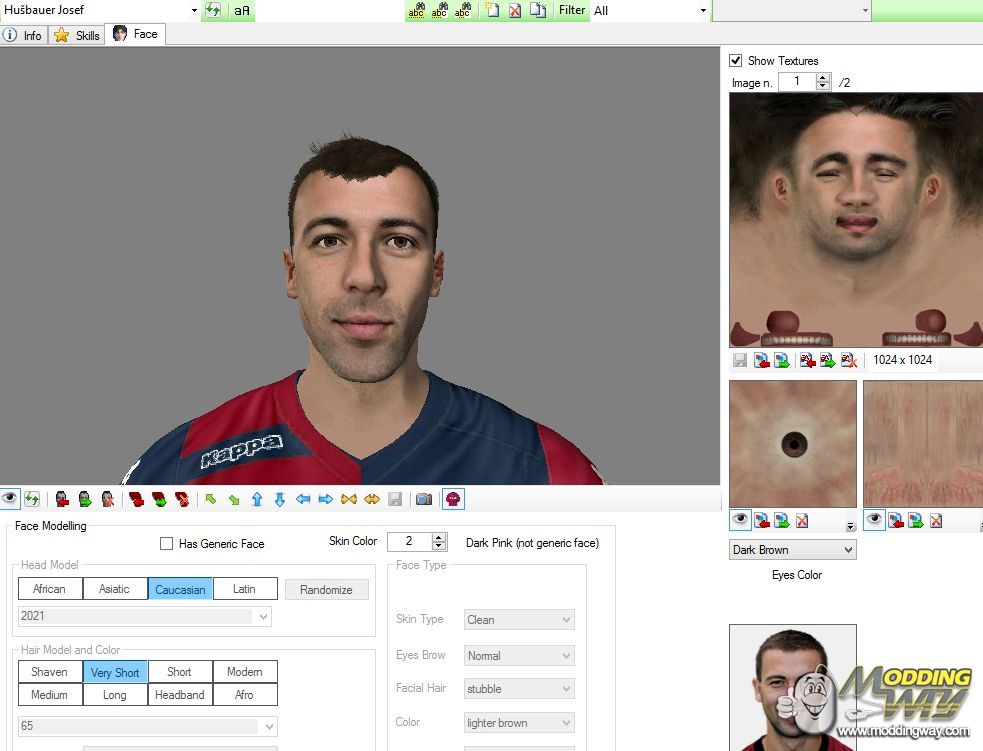Click the blue up arrow to move the model
This screenshot has width=983, height=751.
tap(257, 499)
